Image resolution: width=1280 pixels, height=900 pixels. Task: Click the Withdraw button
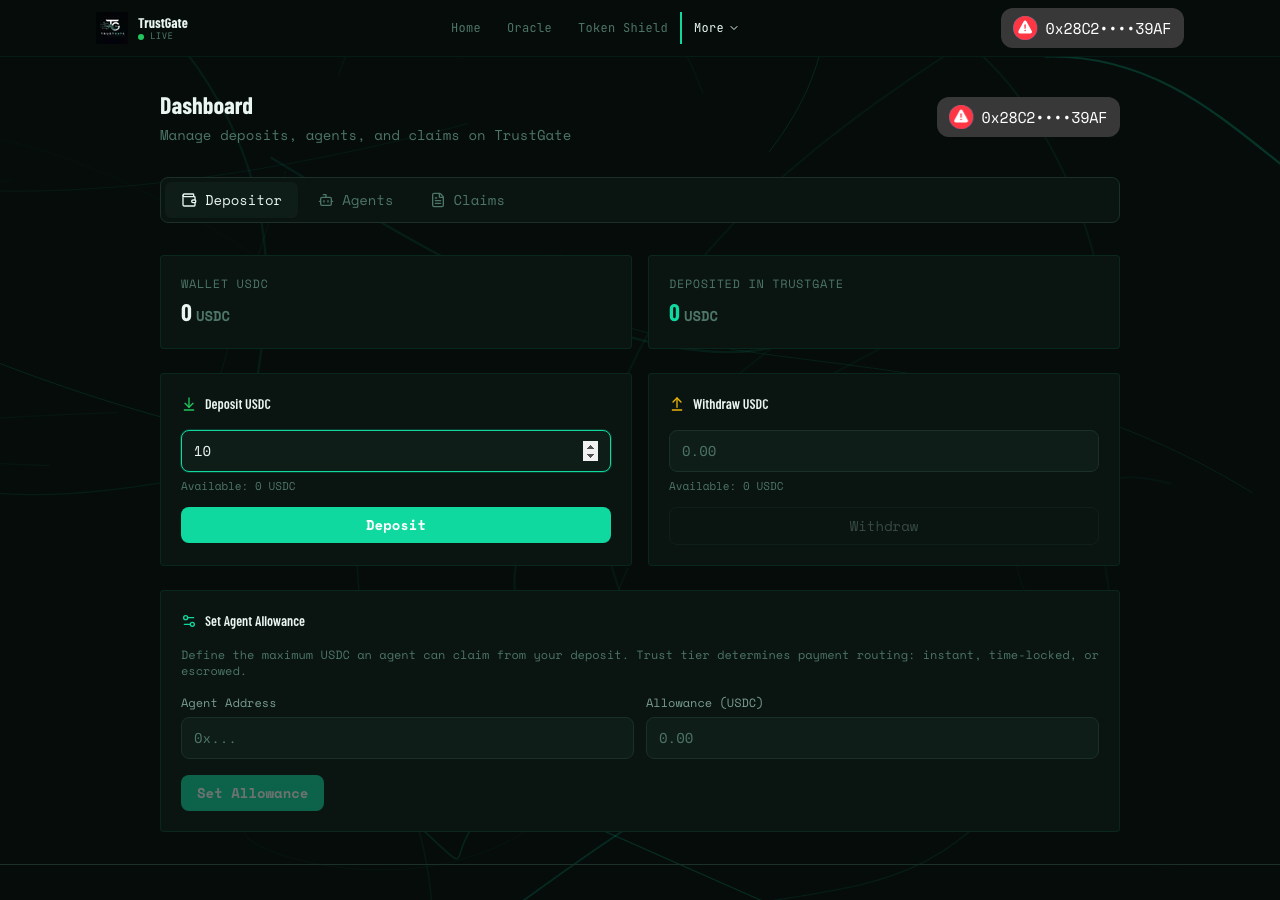[884, 526]
